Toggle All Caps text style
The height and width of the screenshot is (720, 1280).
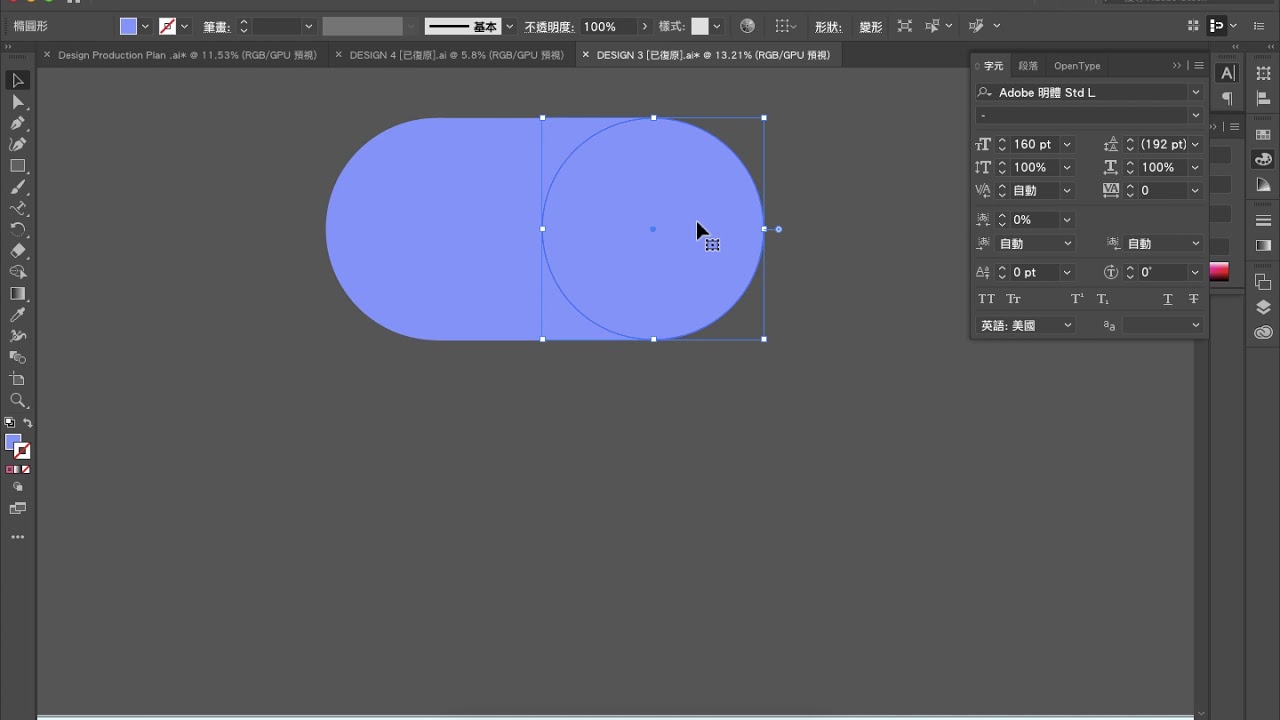click(986, 299)
